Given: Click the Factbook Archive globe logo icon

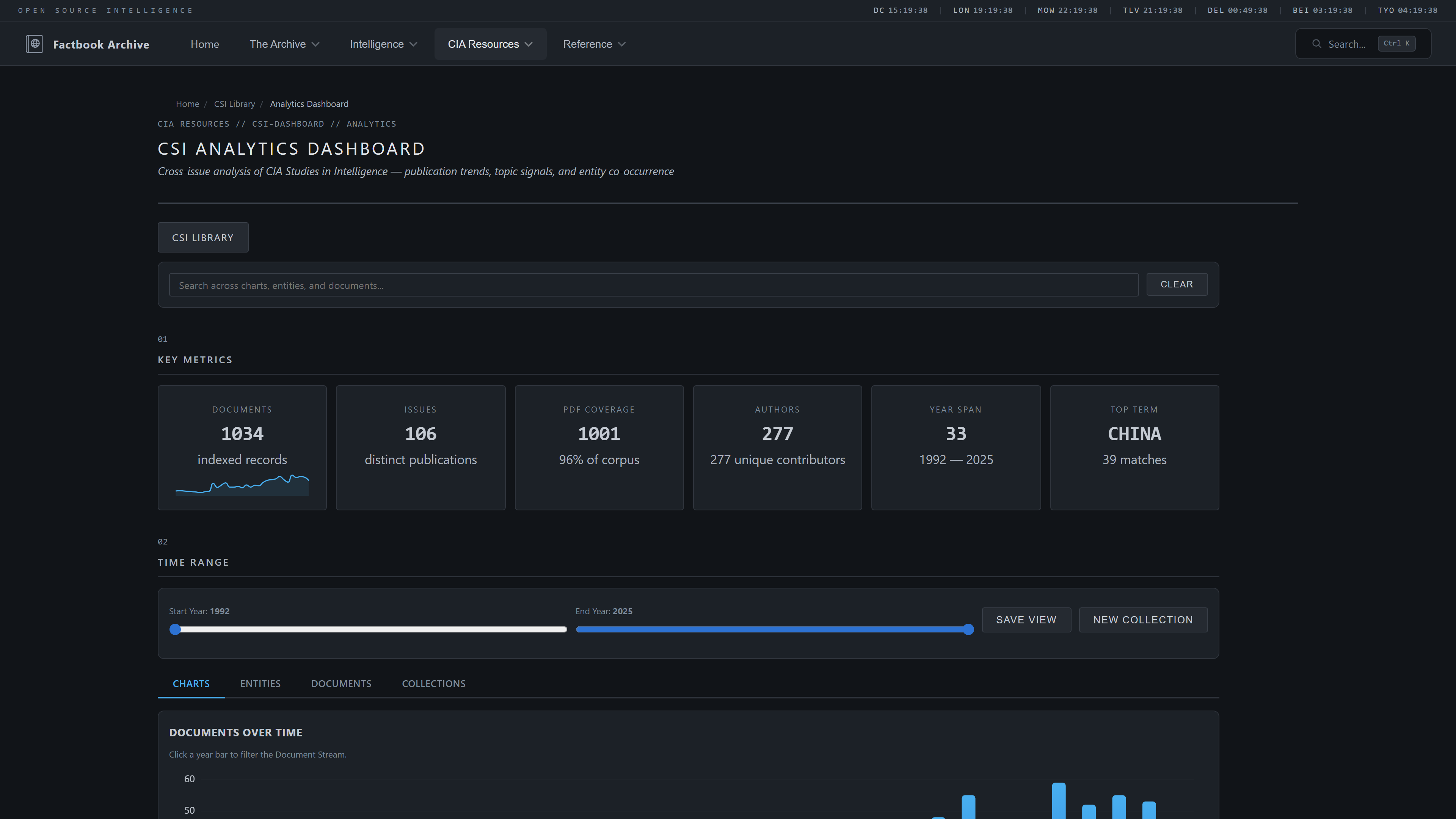Looking at the screenshot, I should pos(35,44).
